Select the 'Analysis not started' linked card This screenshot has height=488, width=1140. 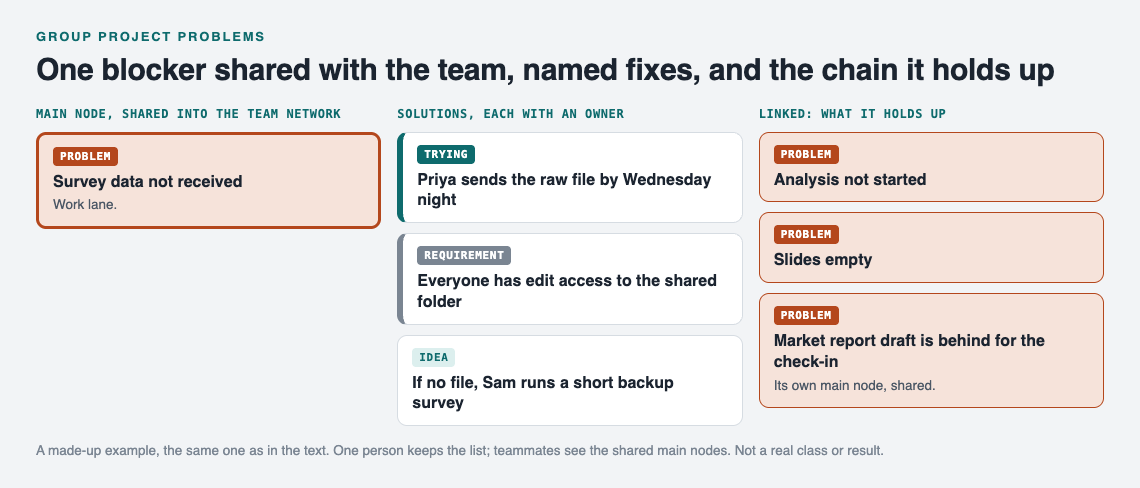point(931,167)
